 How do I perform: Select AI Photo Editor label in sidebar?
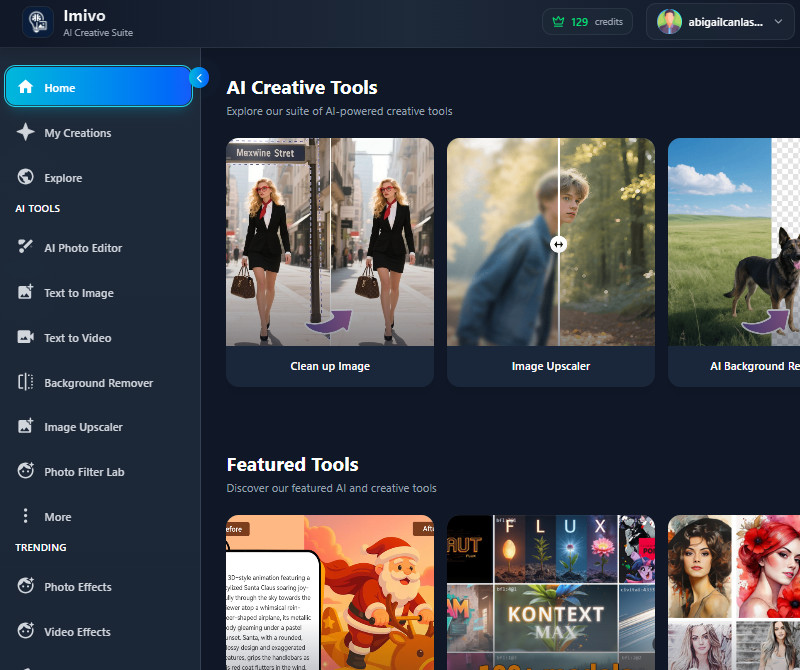(83, 248)
